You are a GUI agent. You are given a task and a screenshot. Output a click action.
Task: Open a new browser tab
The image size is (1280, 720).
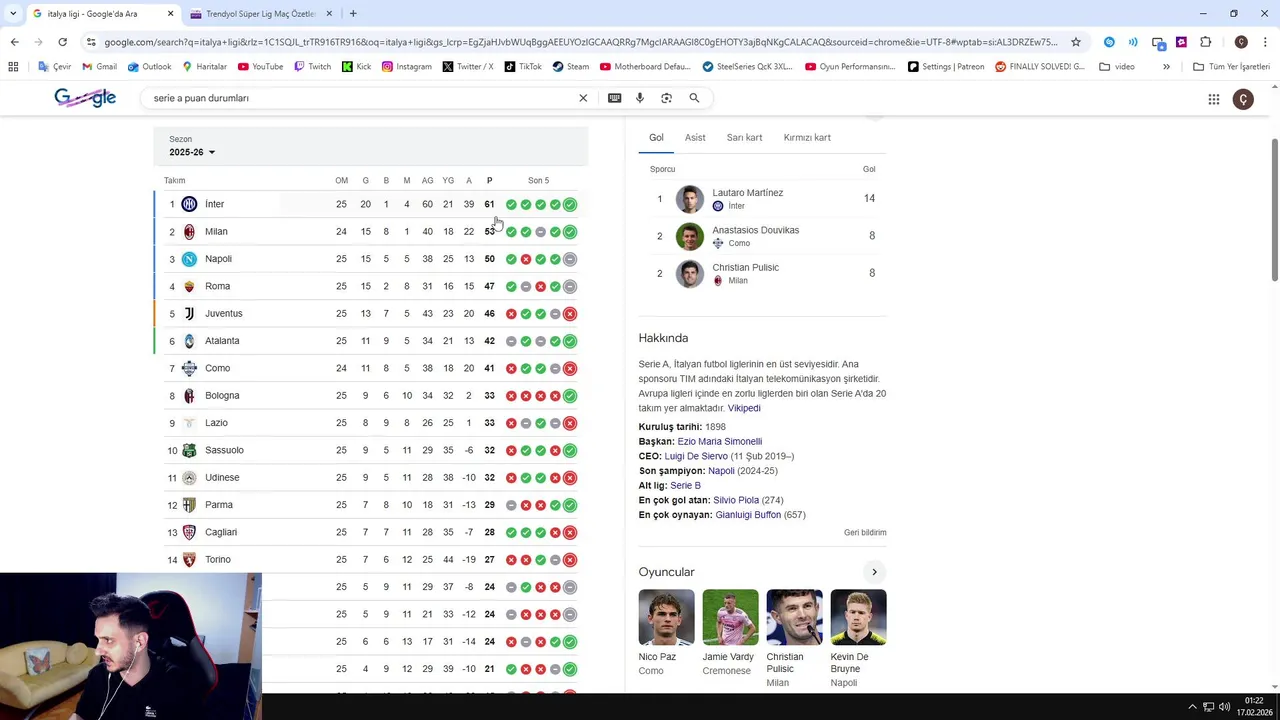353,14
